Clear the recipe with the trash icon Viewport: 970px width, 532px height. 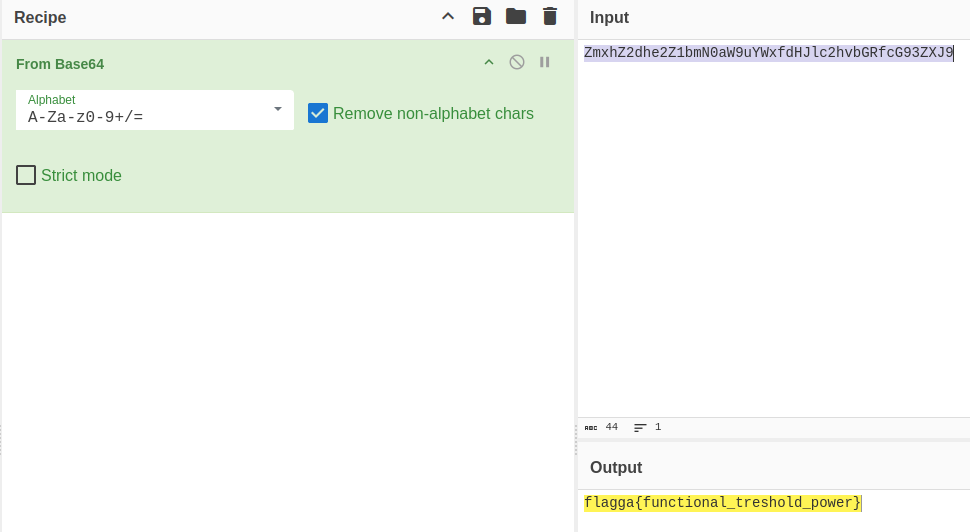tap(550, 16)
